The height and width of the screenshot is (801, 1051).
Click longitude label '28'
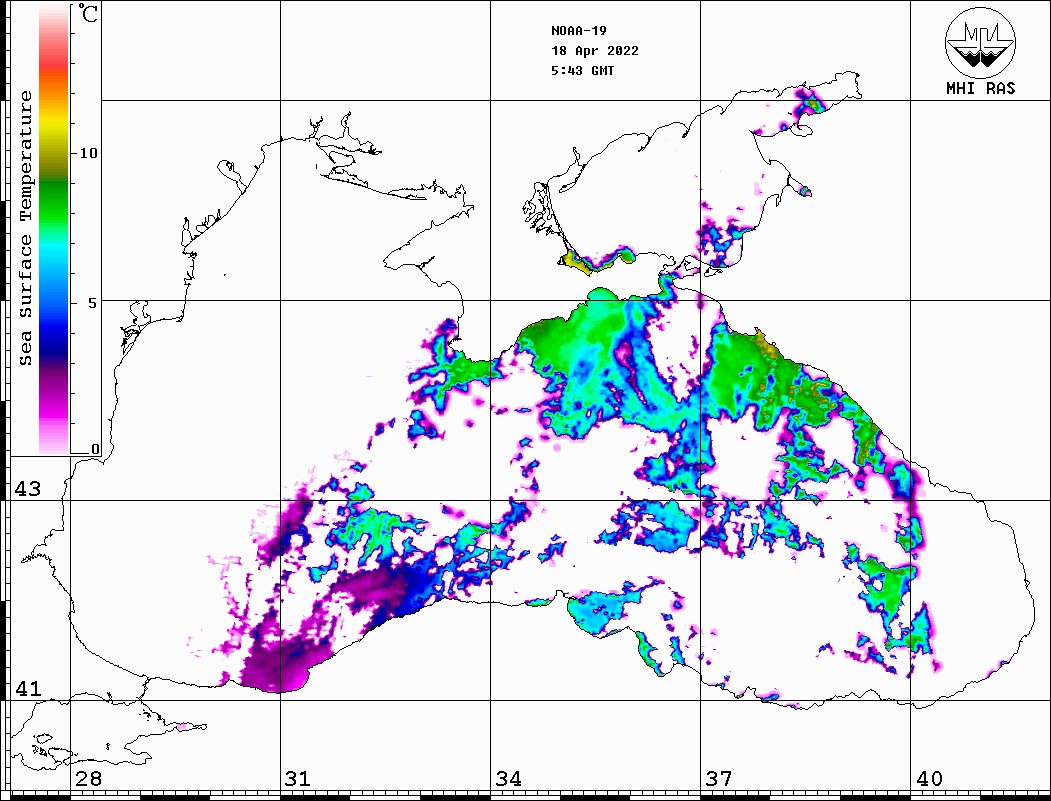pos(88,778)
